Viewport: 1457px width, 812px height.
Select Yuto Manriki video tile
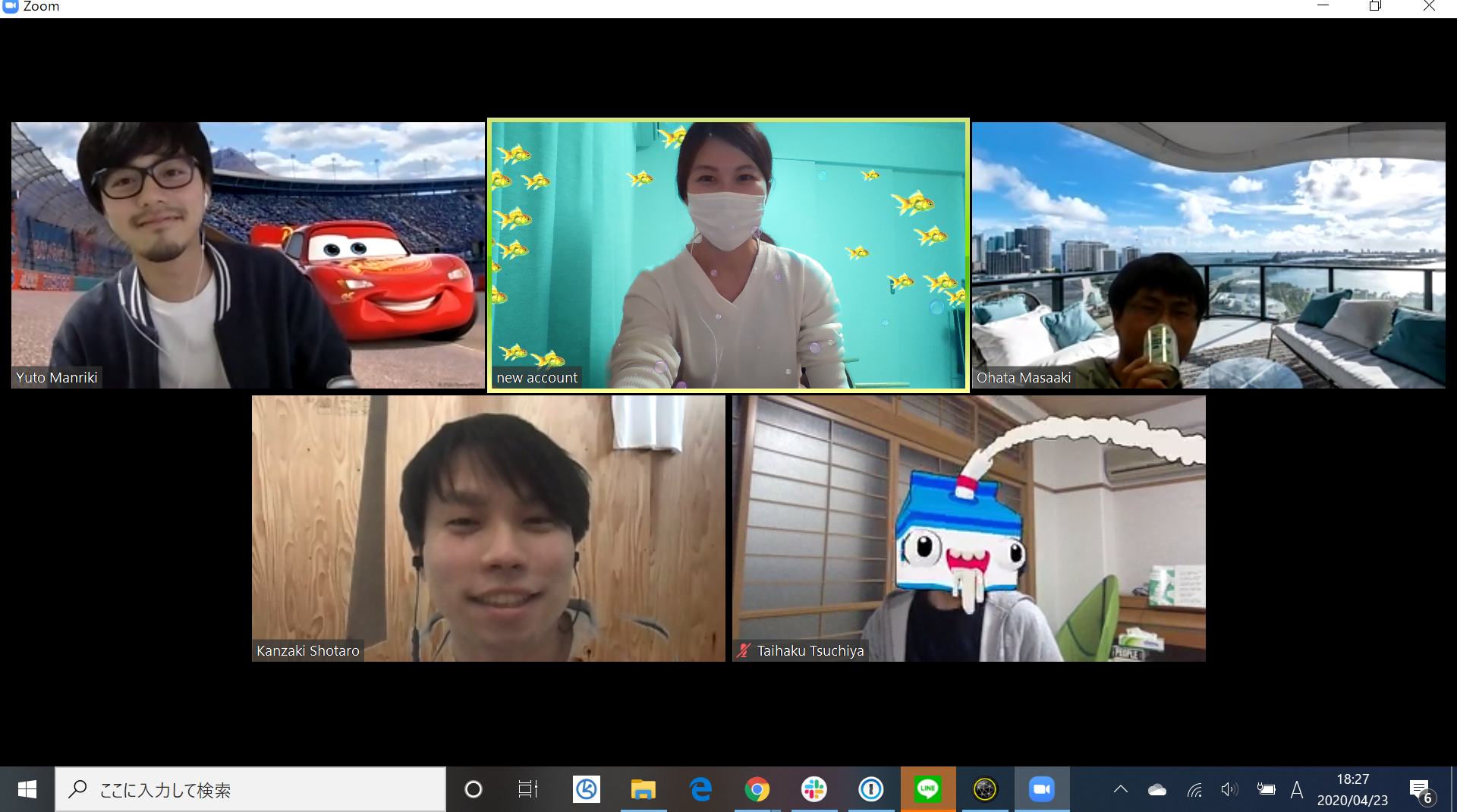pyautogui.click(x=248, y=255)
